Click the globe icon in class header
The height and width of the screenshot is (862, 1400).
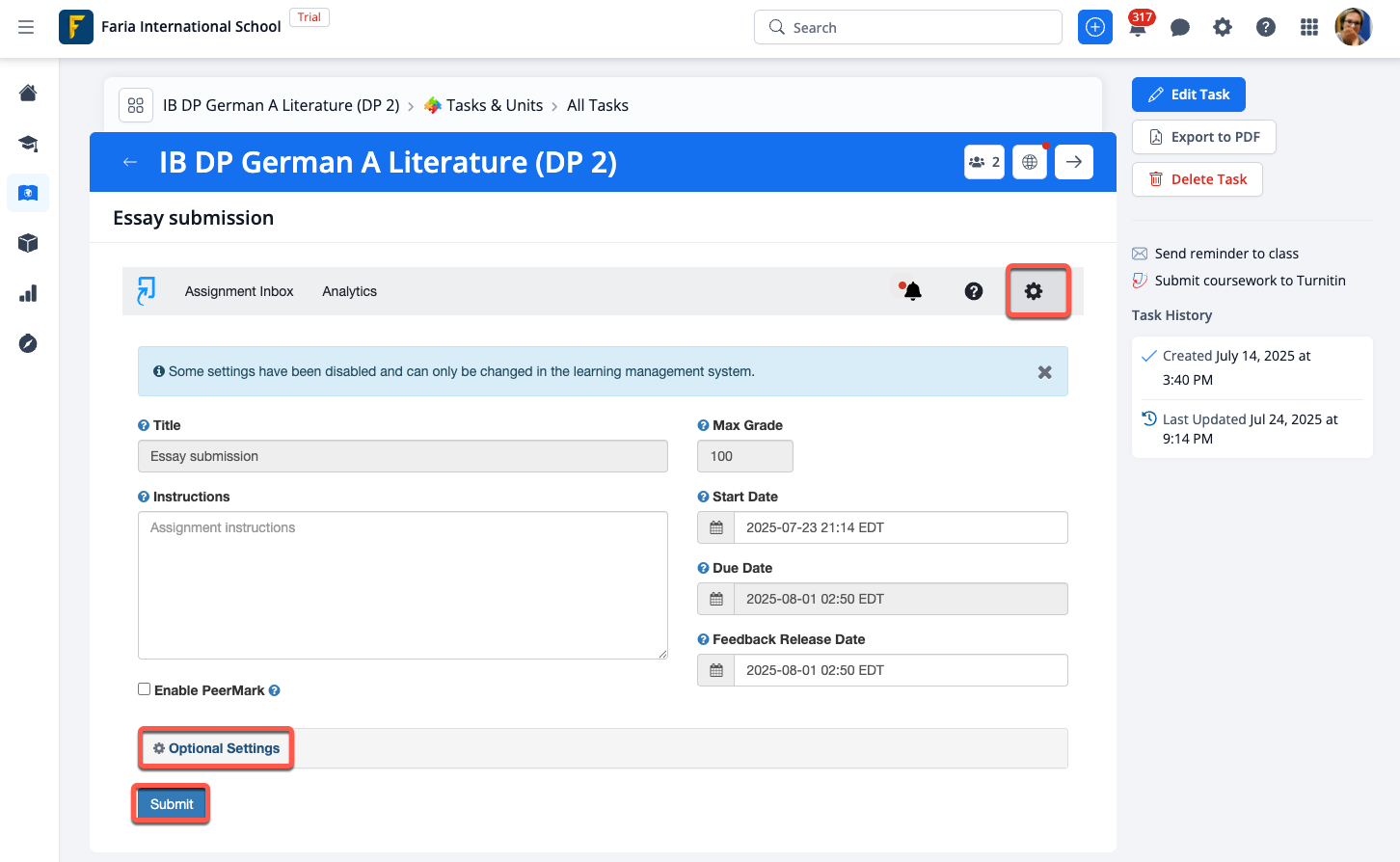[x=1030, y=162]
